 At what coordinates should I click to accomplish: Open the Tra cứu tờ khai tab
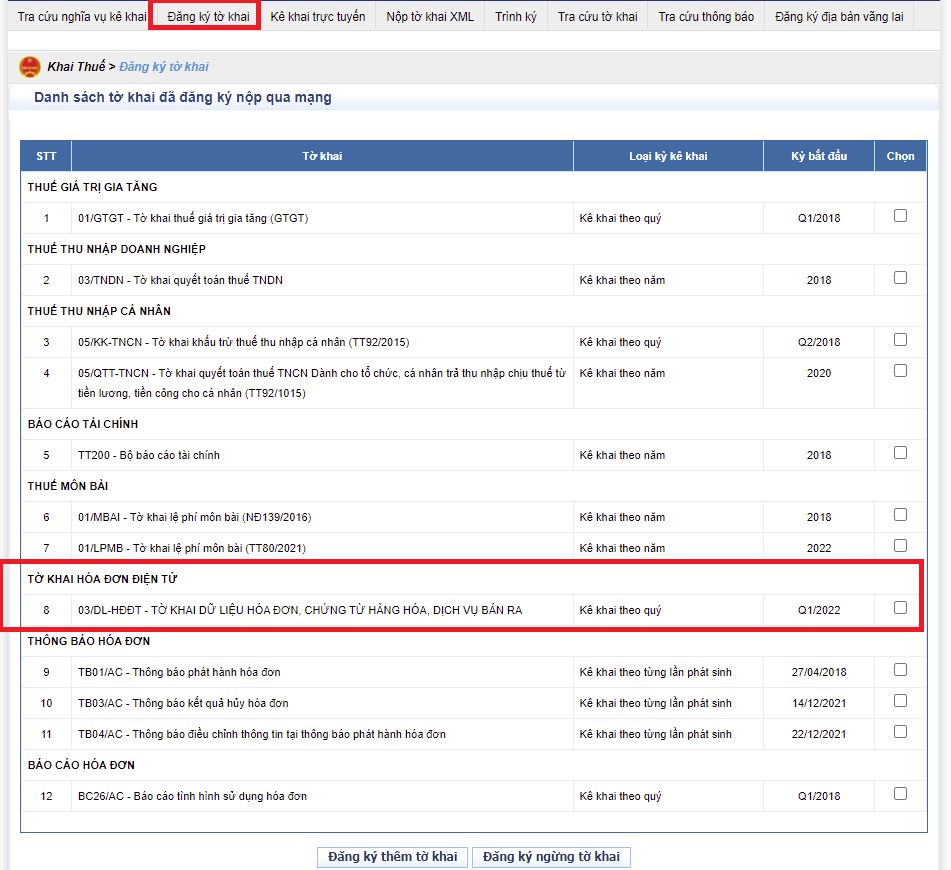click(597, 17)
